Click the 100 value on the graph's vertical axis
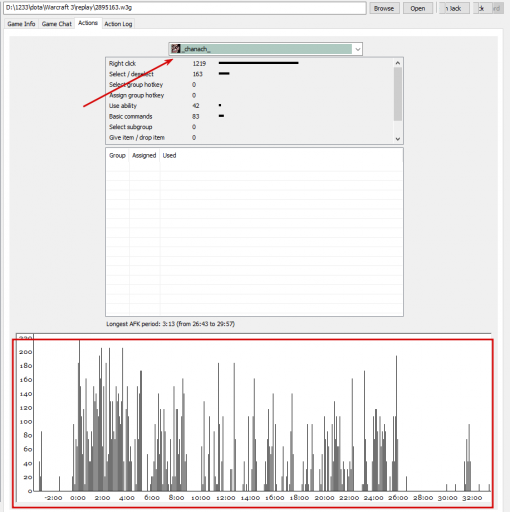The height and width of the screenshot is (512, 510). pyautogui.click(x=26, y=422)
